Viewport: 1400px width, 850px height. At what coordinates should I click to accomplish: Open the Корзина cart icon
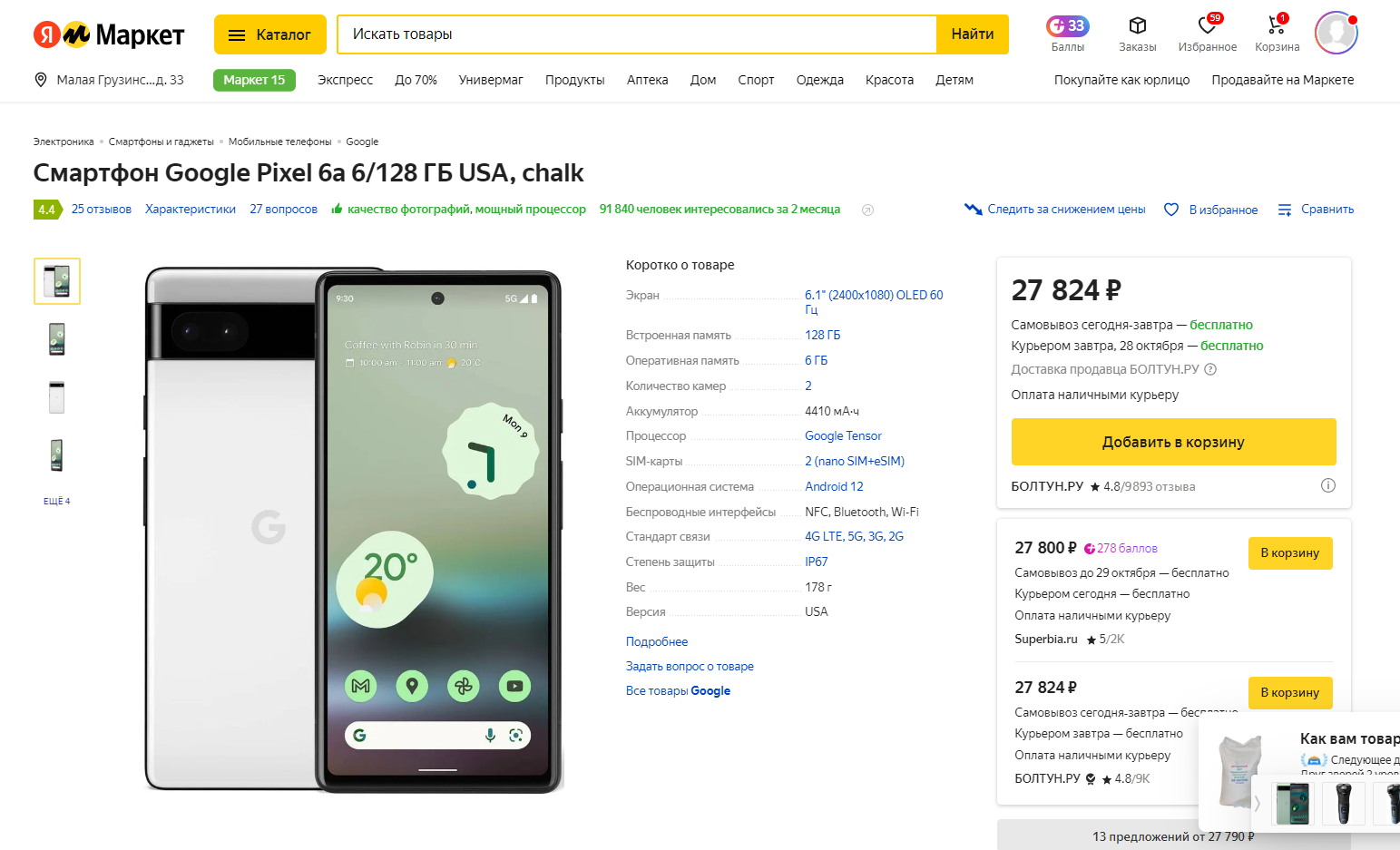pos(1277,26)
